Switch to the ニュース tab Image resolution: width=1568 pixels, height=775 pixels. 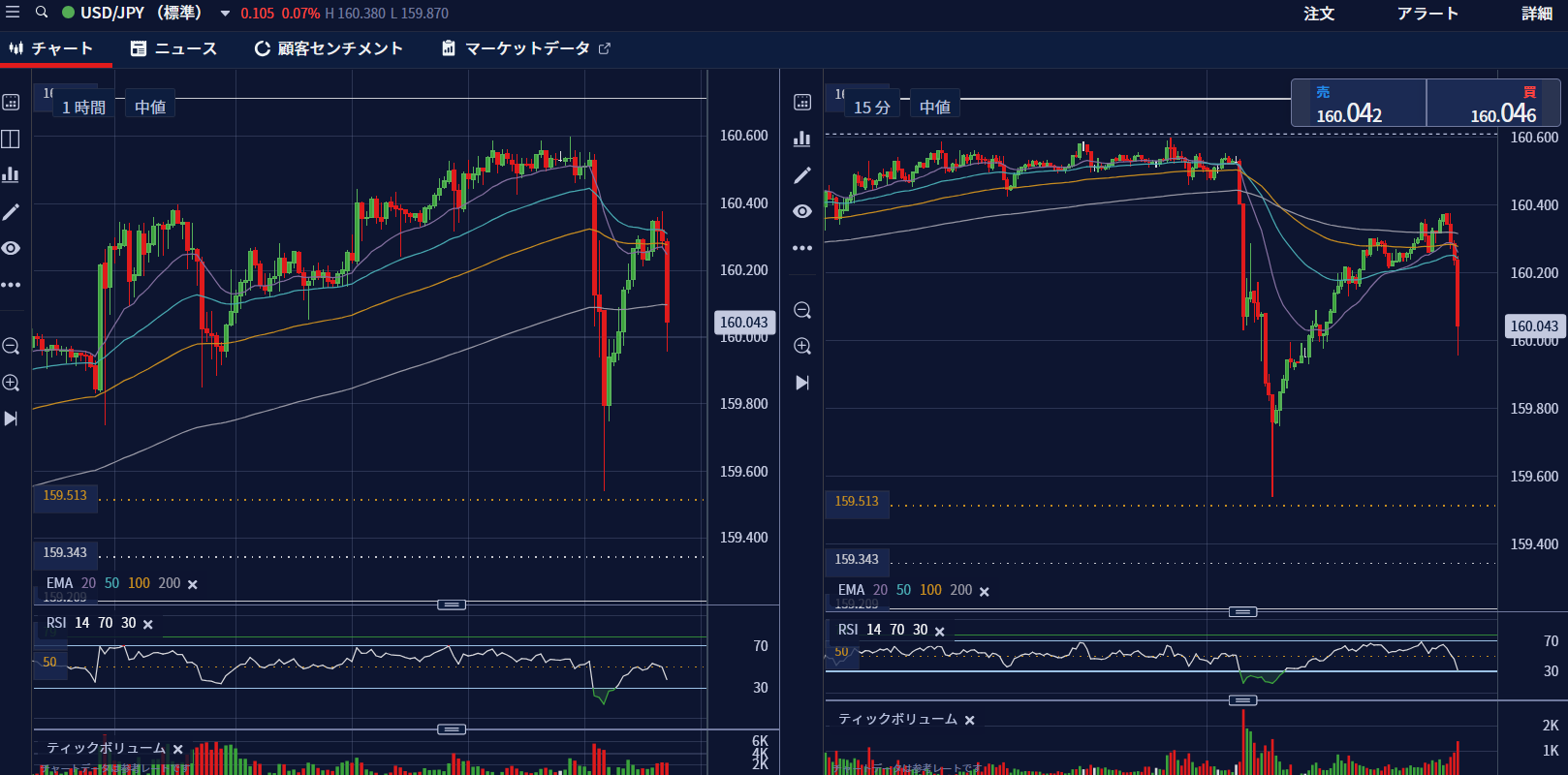click(174, 48)
